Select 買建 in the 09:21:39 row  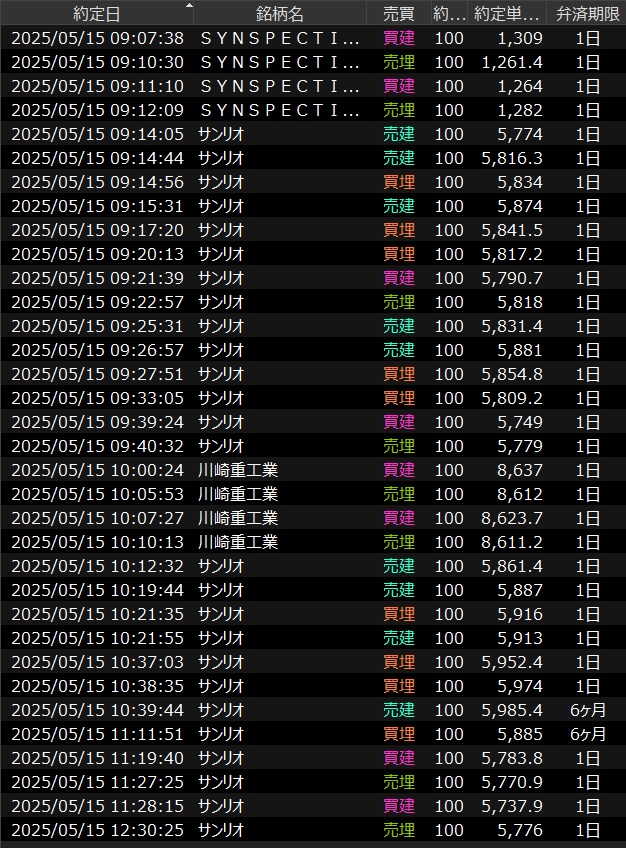click(x=398, y=278)
